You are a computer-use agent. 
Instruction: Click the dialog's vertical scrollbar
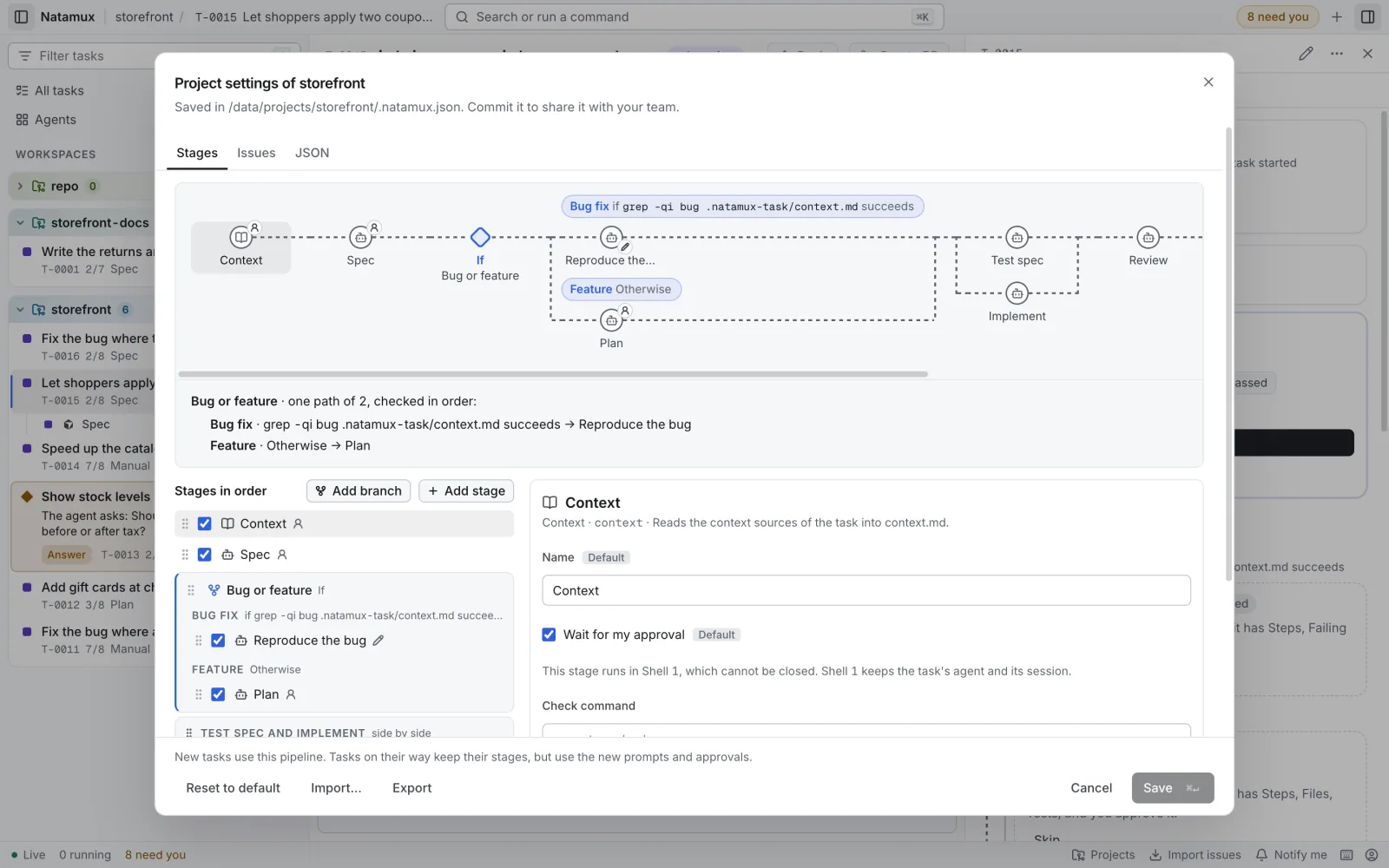1228,356
